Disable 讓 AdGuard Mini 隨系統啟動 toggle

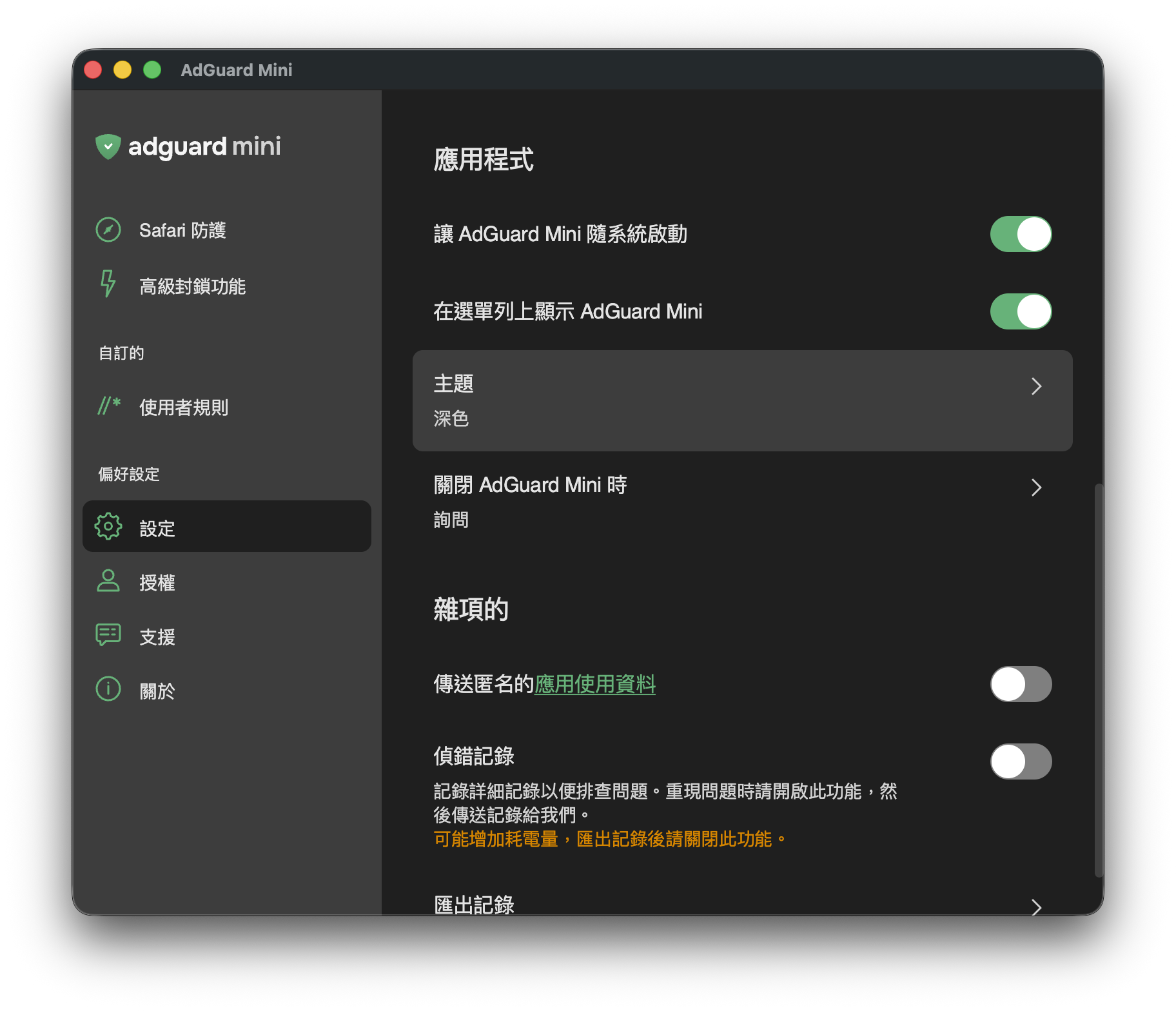coord(1021,234)
